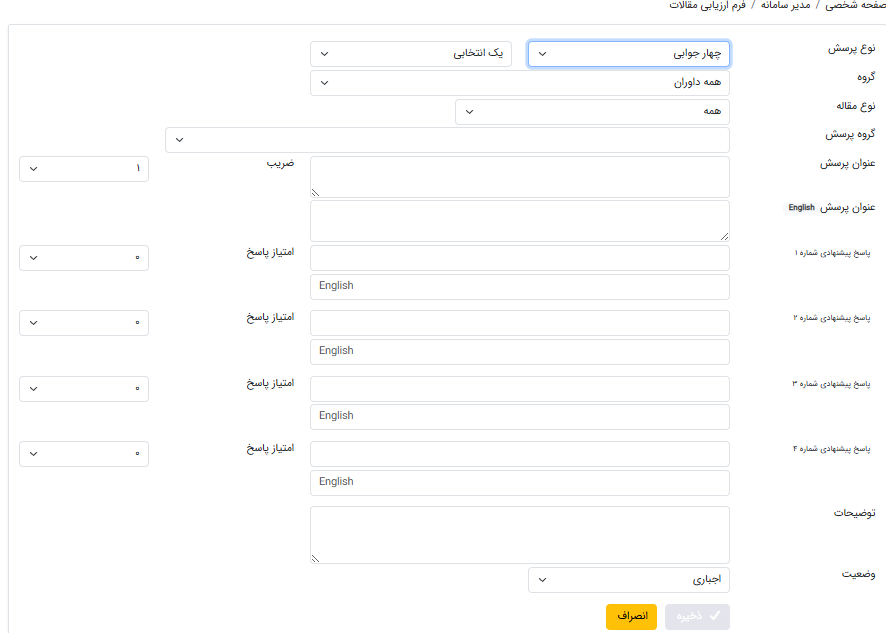Click the عنوان پرسش text area
The height and width of the screenshot is (633, 886).
pyautogui.click(x=519, y=177)
